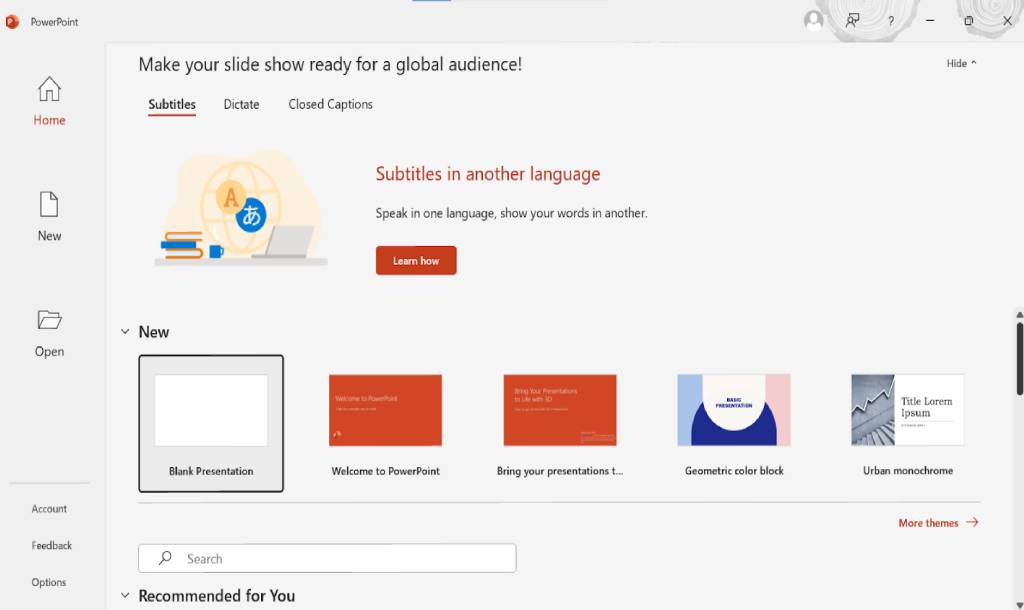Click the More themes arrow icon
Screen dimensions: 1024x610
972,522
